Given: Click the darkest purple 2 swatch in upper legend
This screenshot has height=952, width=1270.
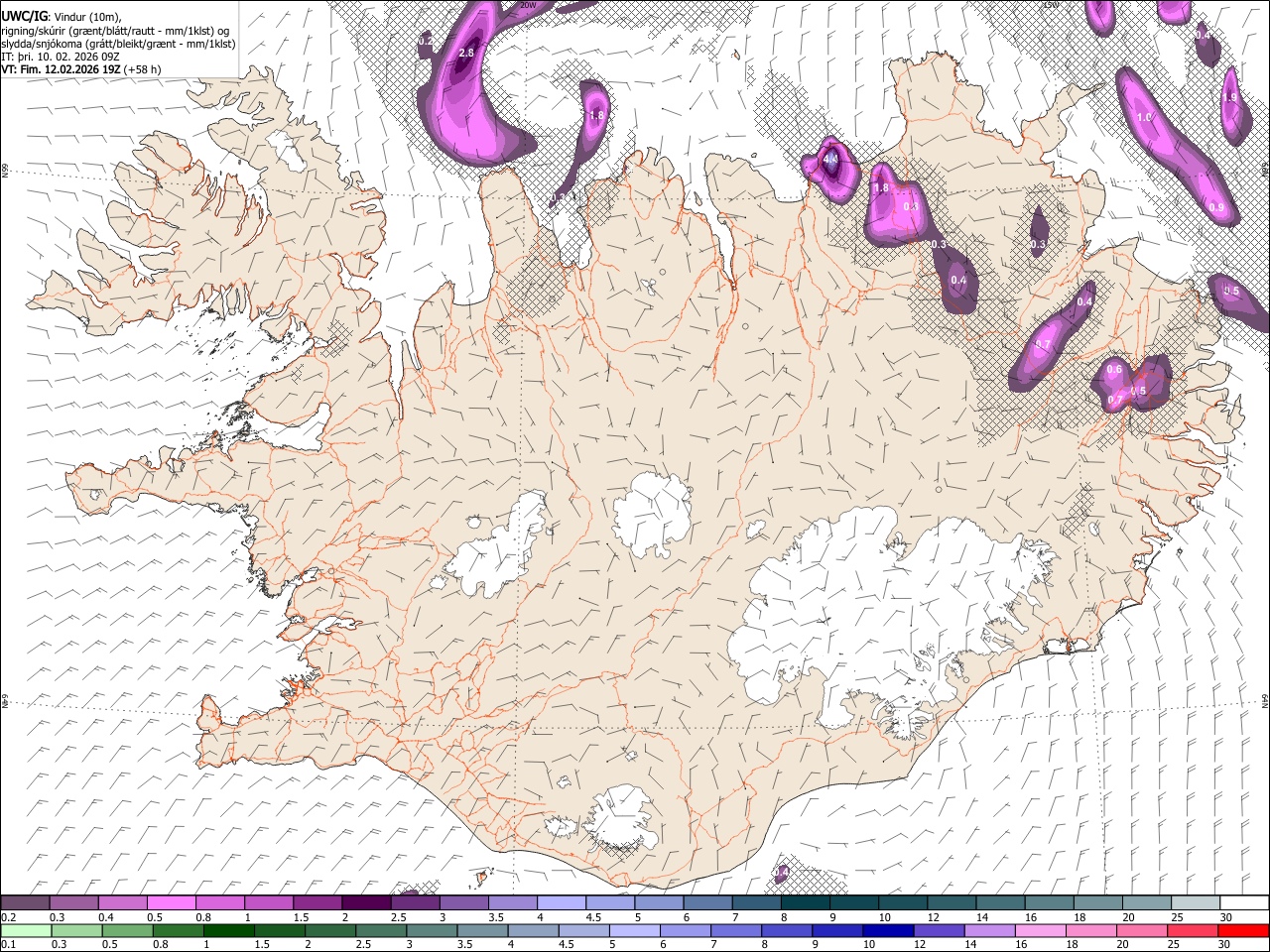Looking at the screenshot, I should [x=366, y=903].
